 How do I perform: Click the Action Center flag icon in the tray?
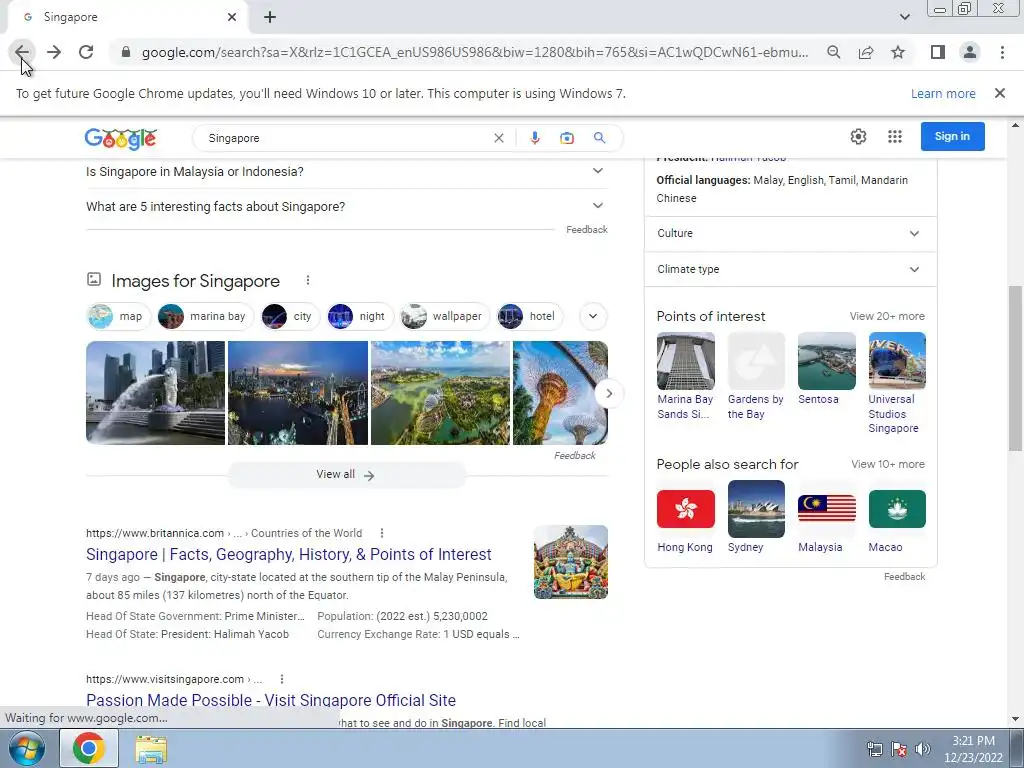(899, 749)
